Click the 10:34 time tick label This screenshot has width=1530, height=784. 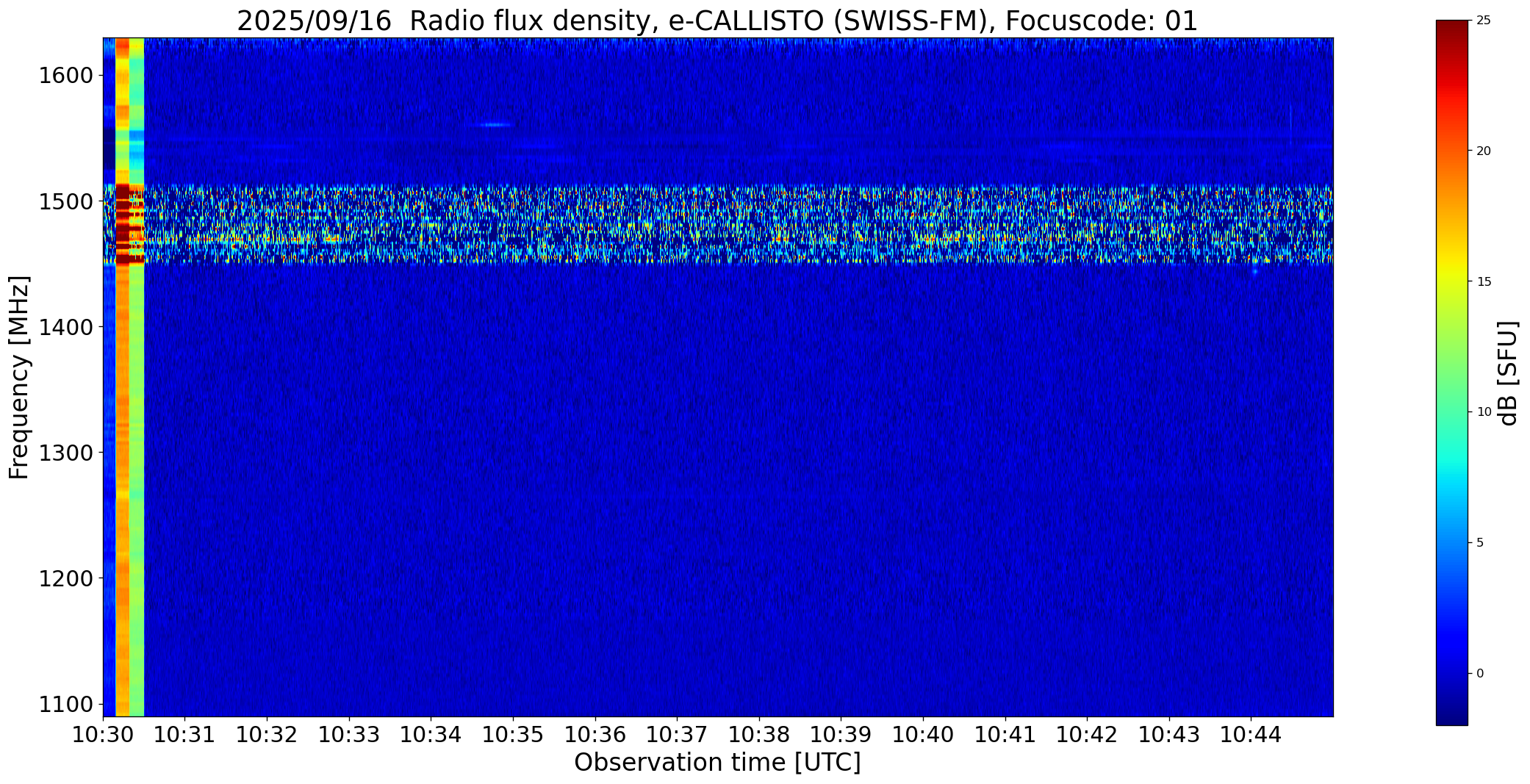point(431,734)
